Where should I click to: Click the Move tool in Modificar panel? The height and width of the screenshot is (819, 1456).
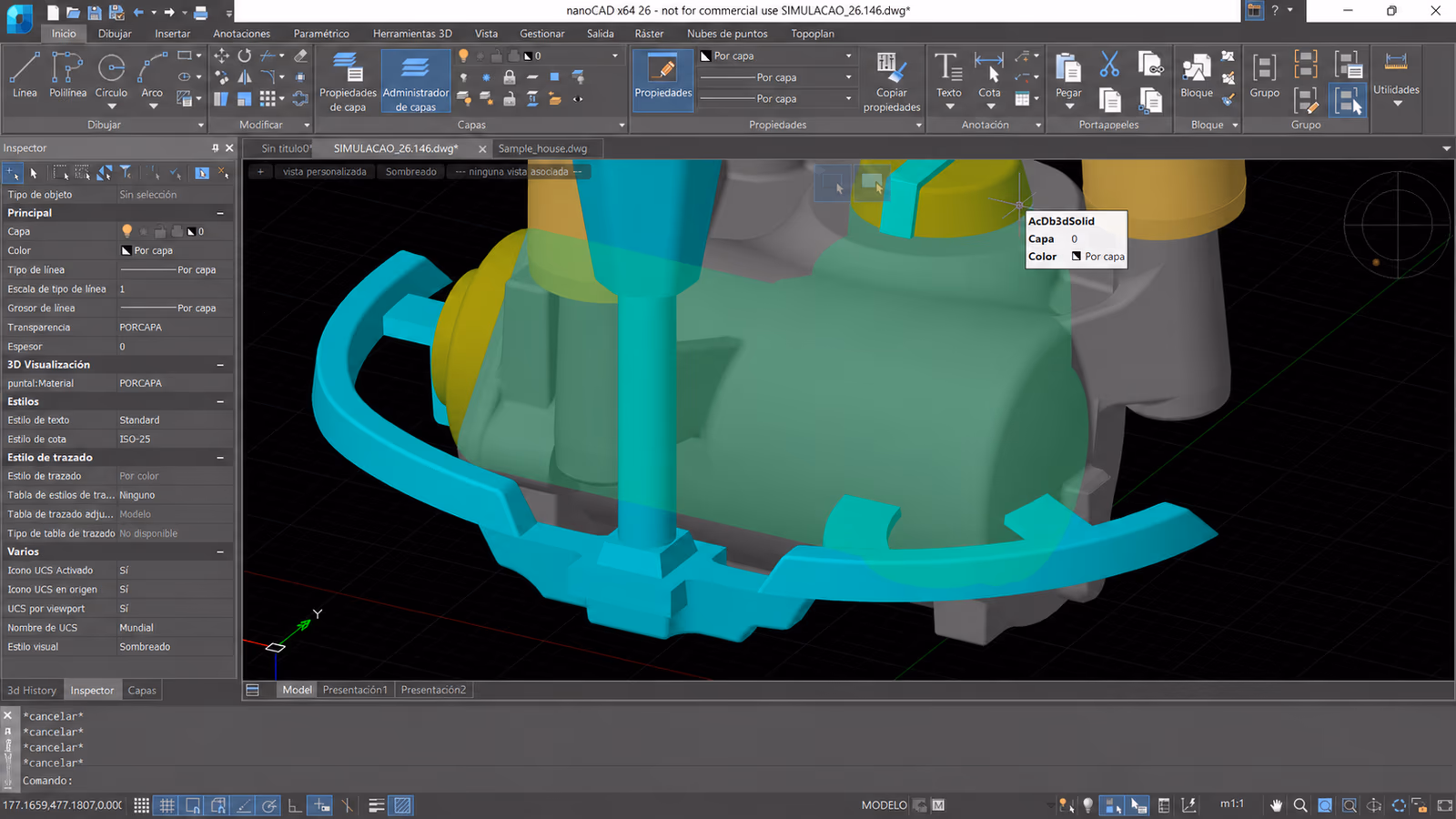click(221, 56)
